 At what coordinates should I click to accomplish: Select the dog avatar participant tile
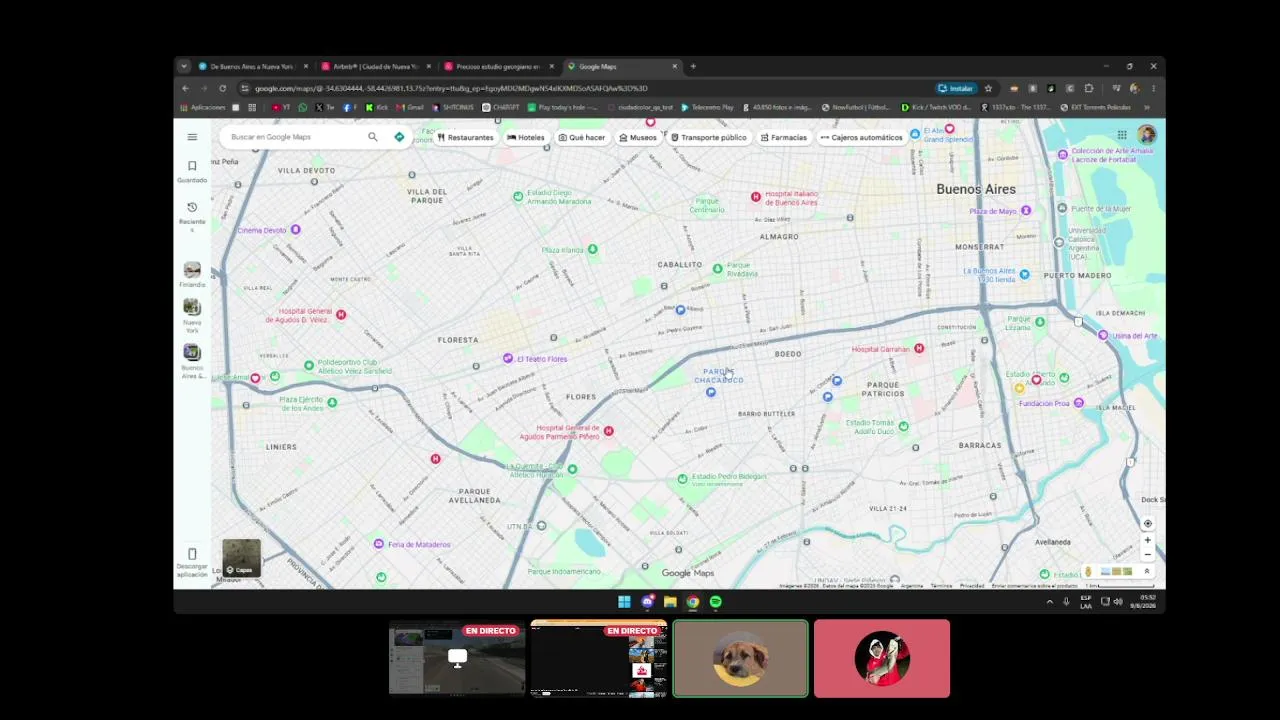pyautogui.click(x=740, y=658)
